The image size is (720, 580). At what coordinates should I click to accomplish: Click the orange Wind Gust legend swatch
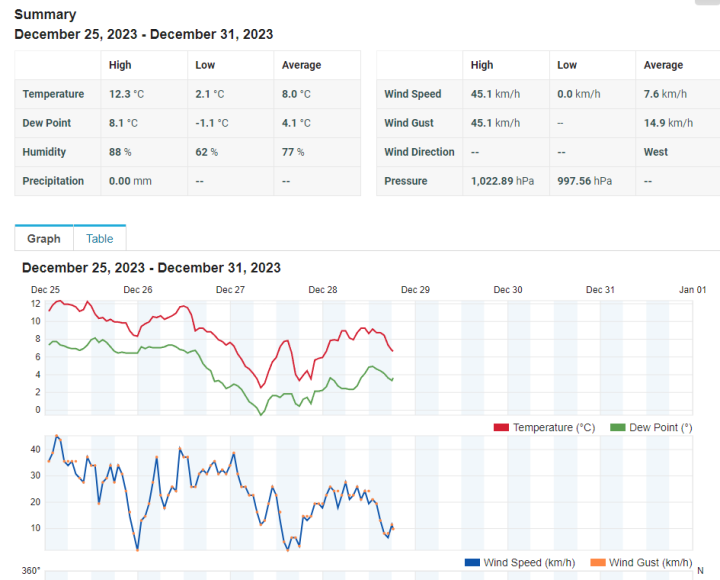[597, 563]
